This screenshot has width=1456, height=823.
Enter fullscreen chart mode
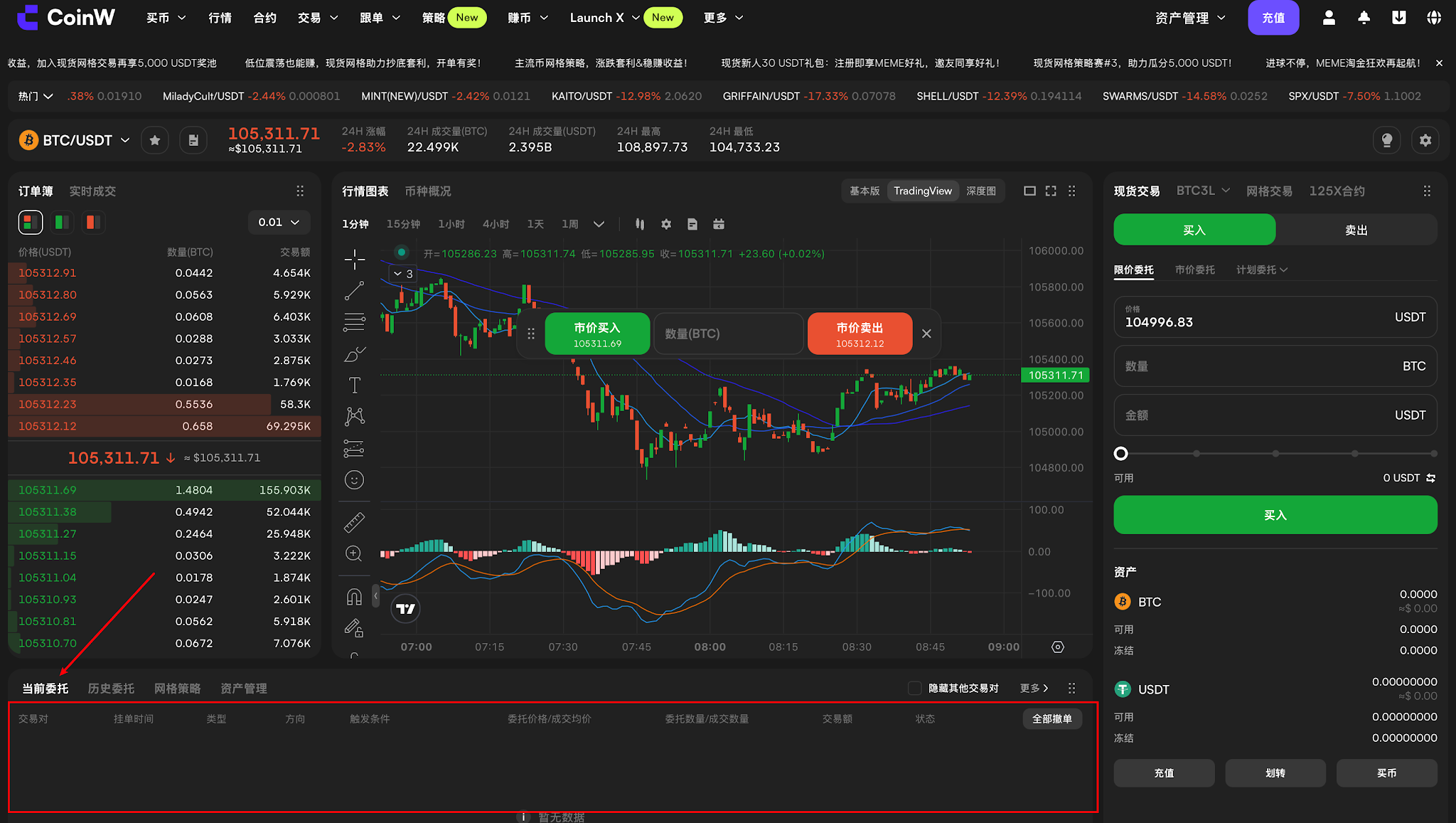click(x=1051, y=191)
